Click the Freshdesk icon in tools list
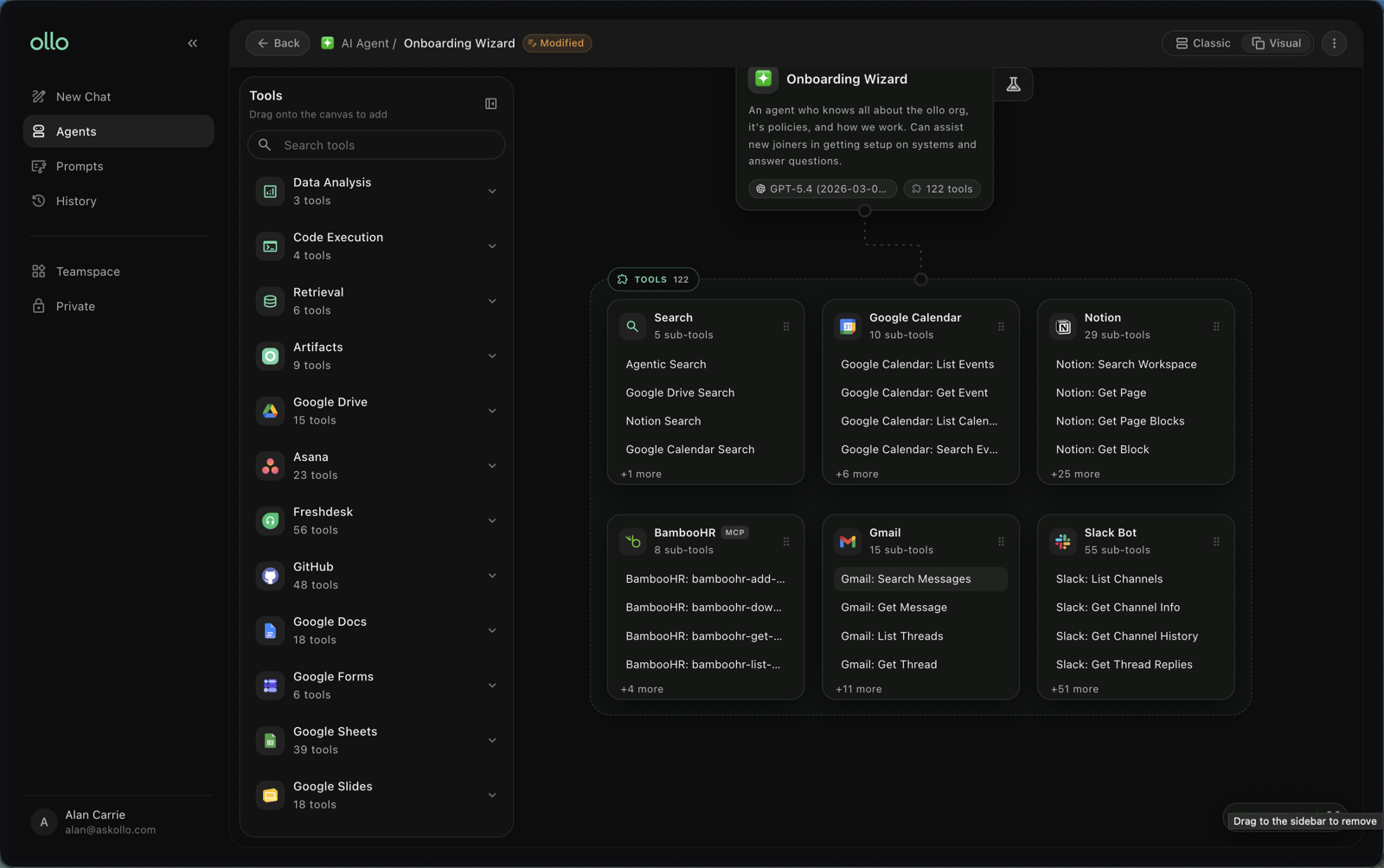Viewport: 1384px width, 868px height. [270, 520]
